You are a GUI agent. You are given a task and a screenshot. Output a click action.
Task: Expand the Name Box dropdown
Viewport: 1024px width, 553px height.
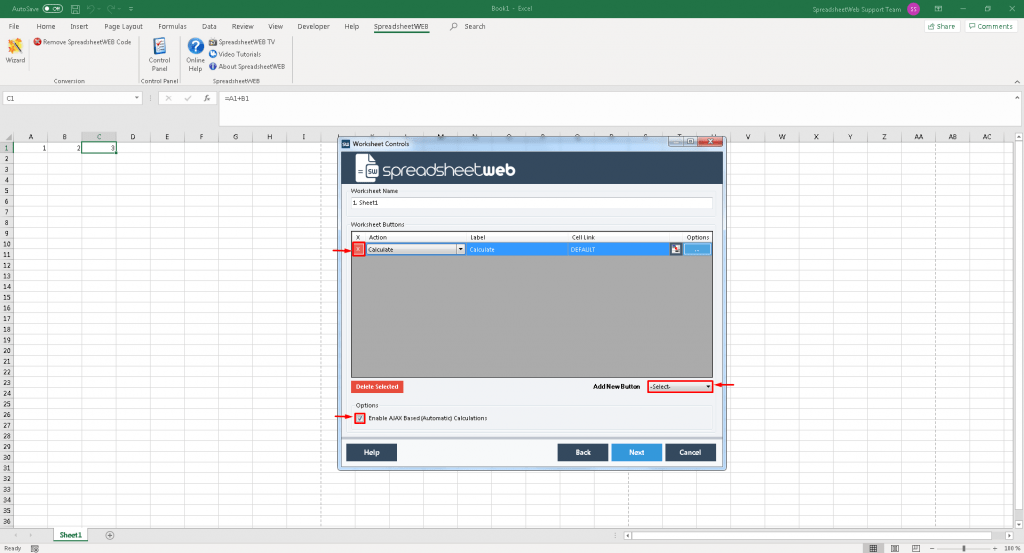(x=136, y=98)
